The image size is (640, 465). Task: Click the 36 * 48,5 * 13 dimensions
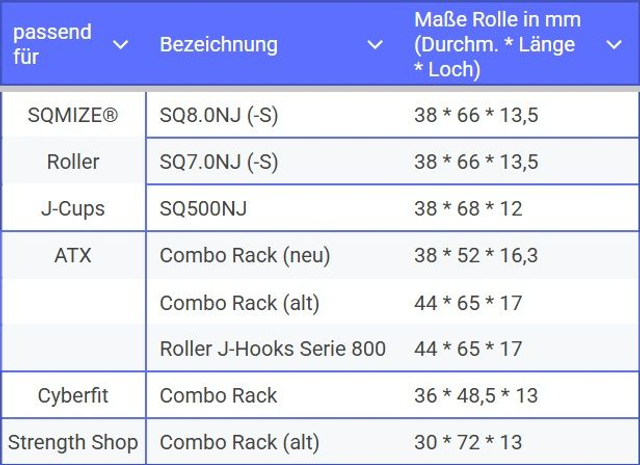(476, 396)
